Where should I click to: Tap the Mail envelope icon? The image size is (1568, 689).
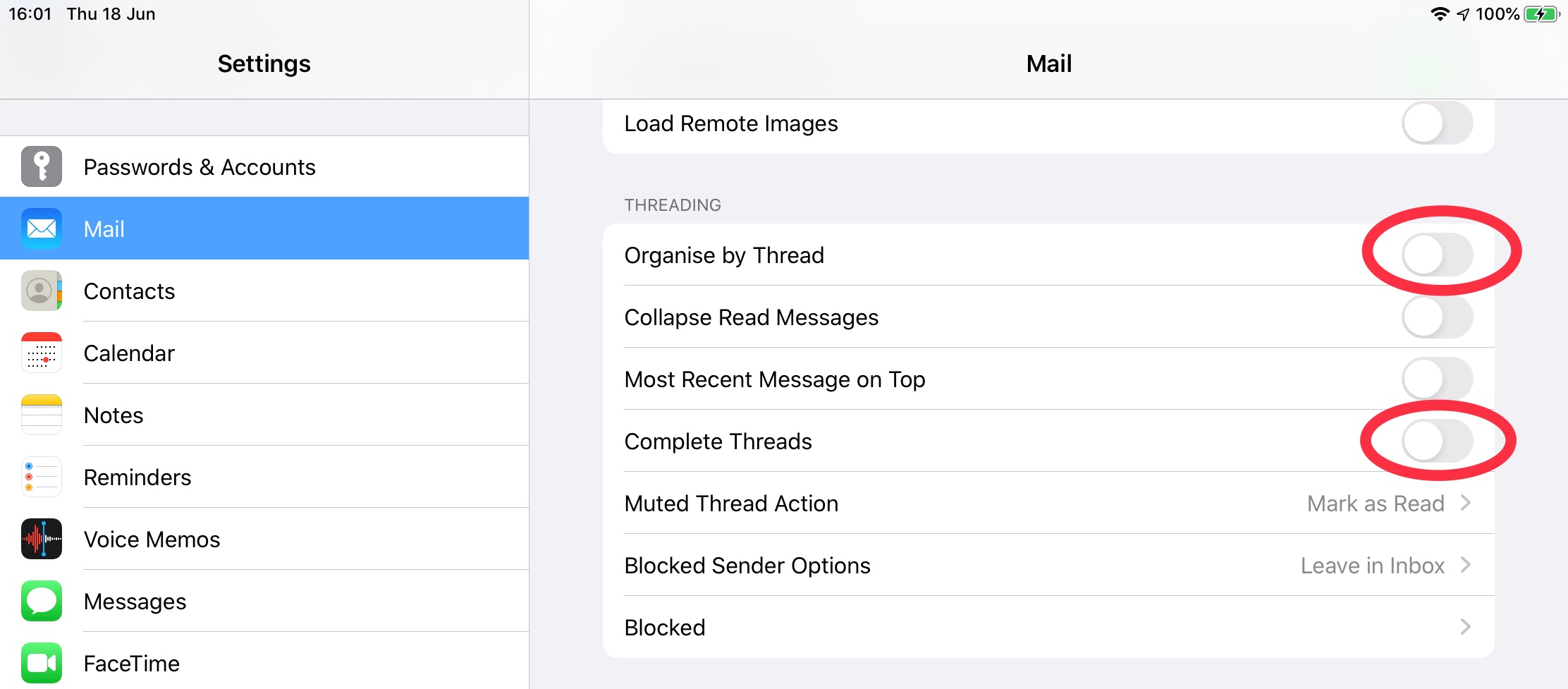pyautogui.click(x=42, y=228)
